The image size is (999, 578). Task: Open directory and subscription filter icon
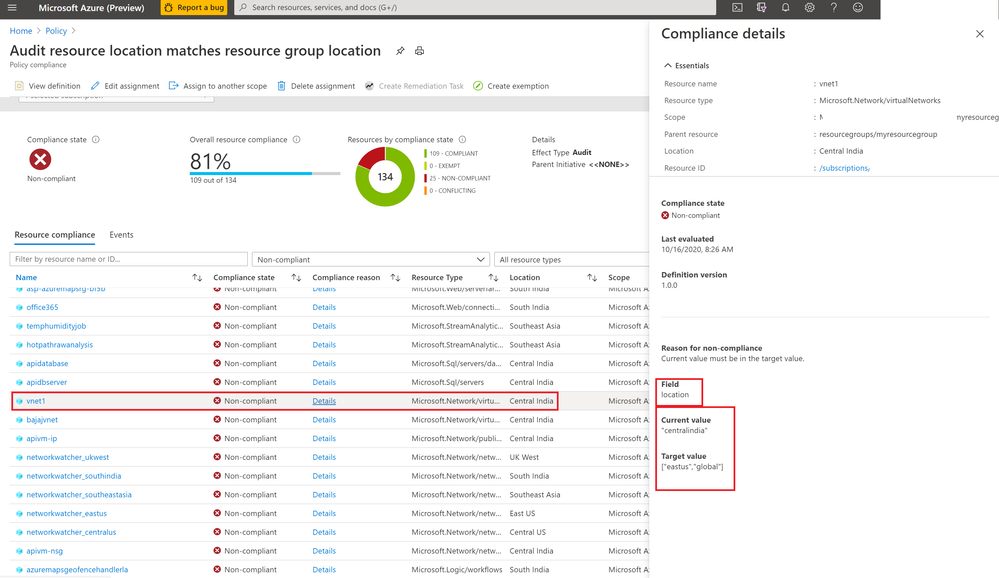(x=761, y=8)
